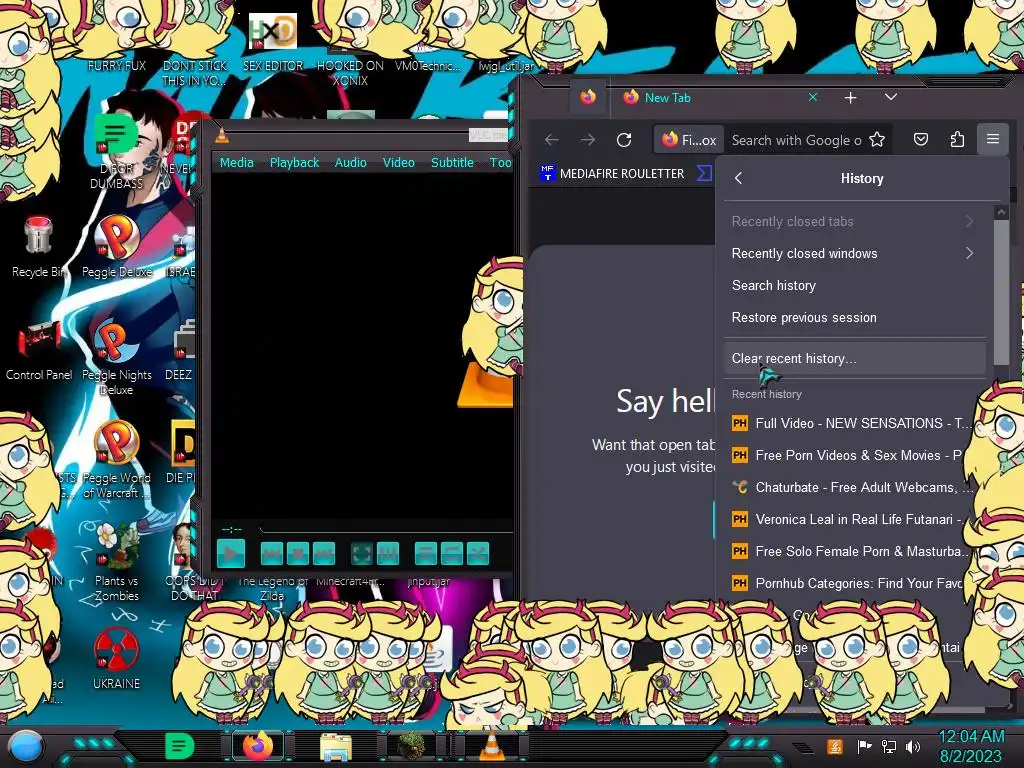Viewport: 1024px width, 768px height.
Task: Click the Minecraft block taskbar icon
Action: click(x=413, y=746)
